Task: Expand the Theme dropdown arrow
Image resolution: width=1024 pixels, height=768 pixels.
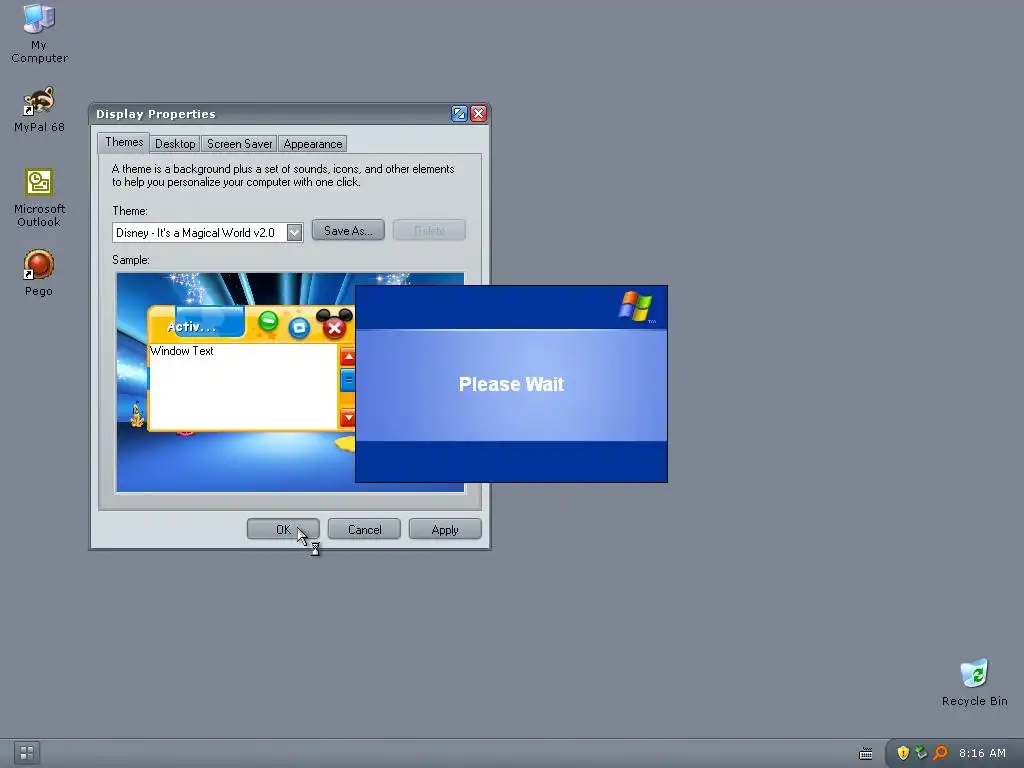Action: click(295, 232)
